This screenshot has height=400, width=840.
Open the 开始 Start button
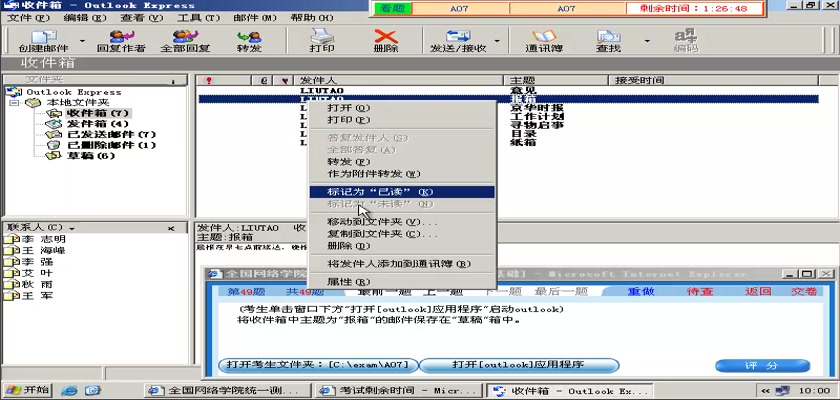click(x=27, y=390)
